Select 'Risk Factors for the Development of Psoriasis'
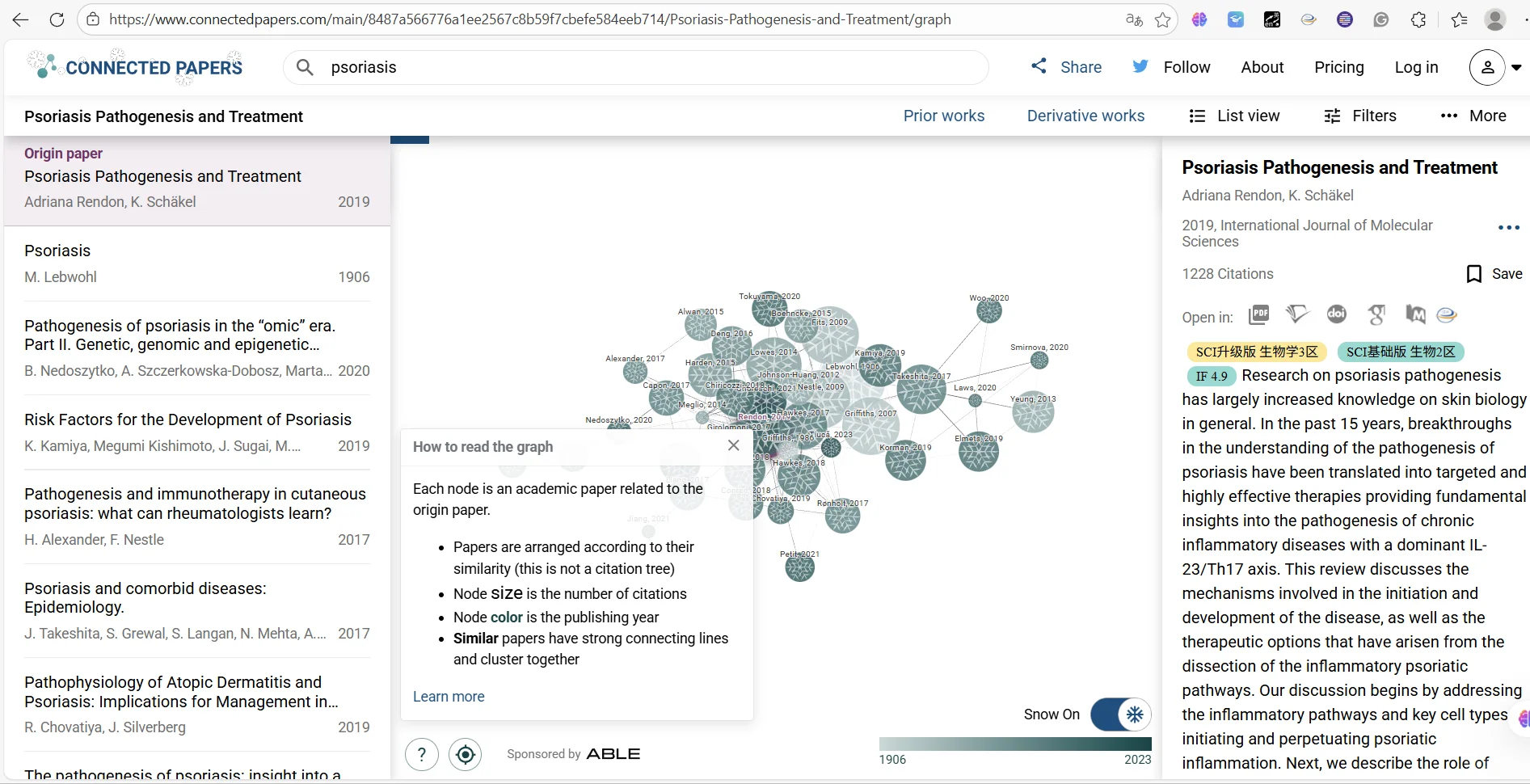1530x784 pixels. point(197,432)
